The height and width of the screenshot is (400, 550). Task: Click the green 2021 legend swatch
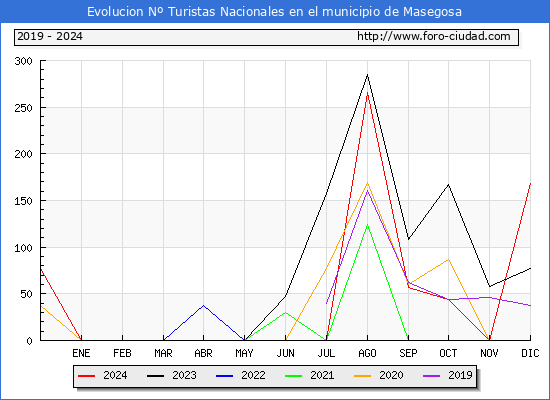(293, 376)
